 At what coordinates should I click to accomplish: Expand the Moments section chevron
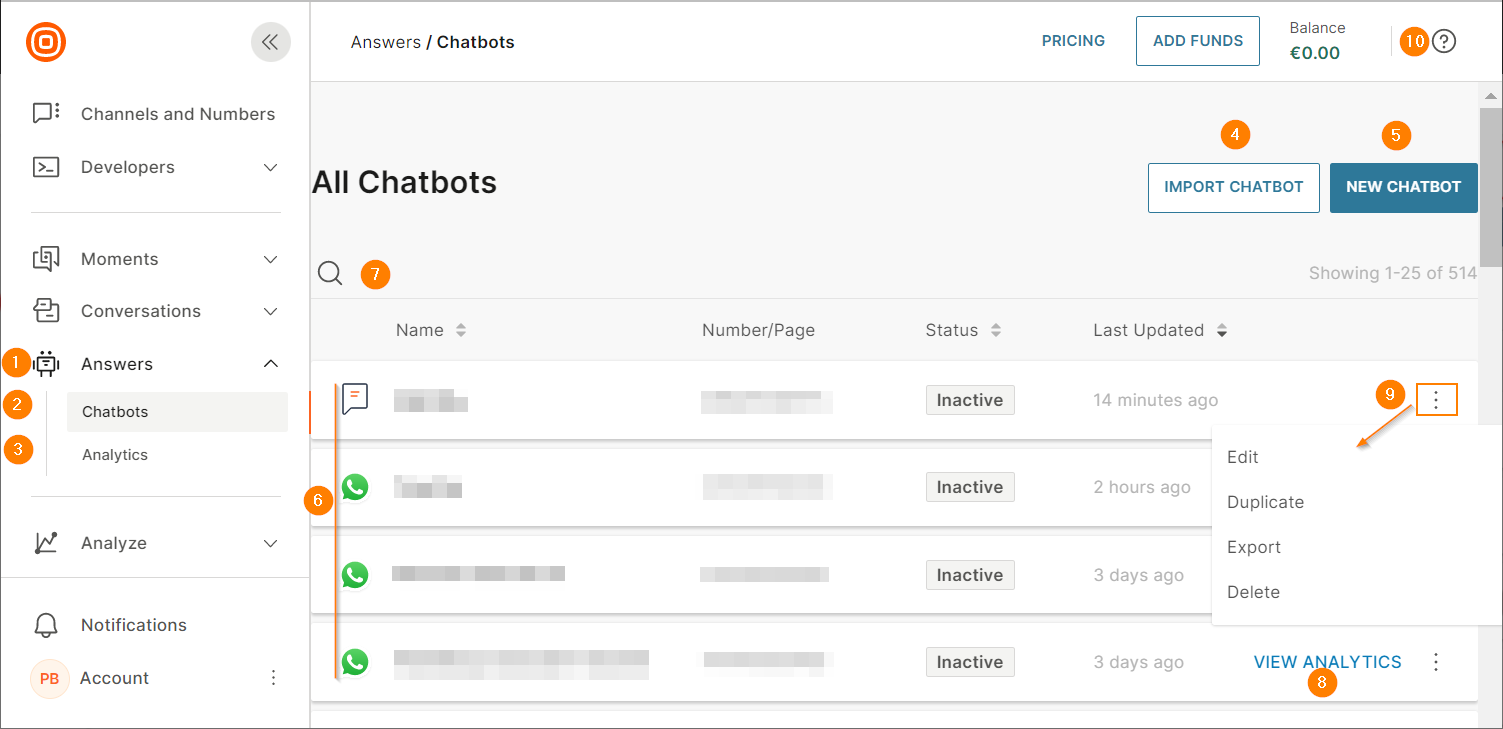[x=270, y=259]
